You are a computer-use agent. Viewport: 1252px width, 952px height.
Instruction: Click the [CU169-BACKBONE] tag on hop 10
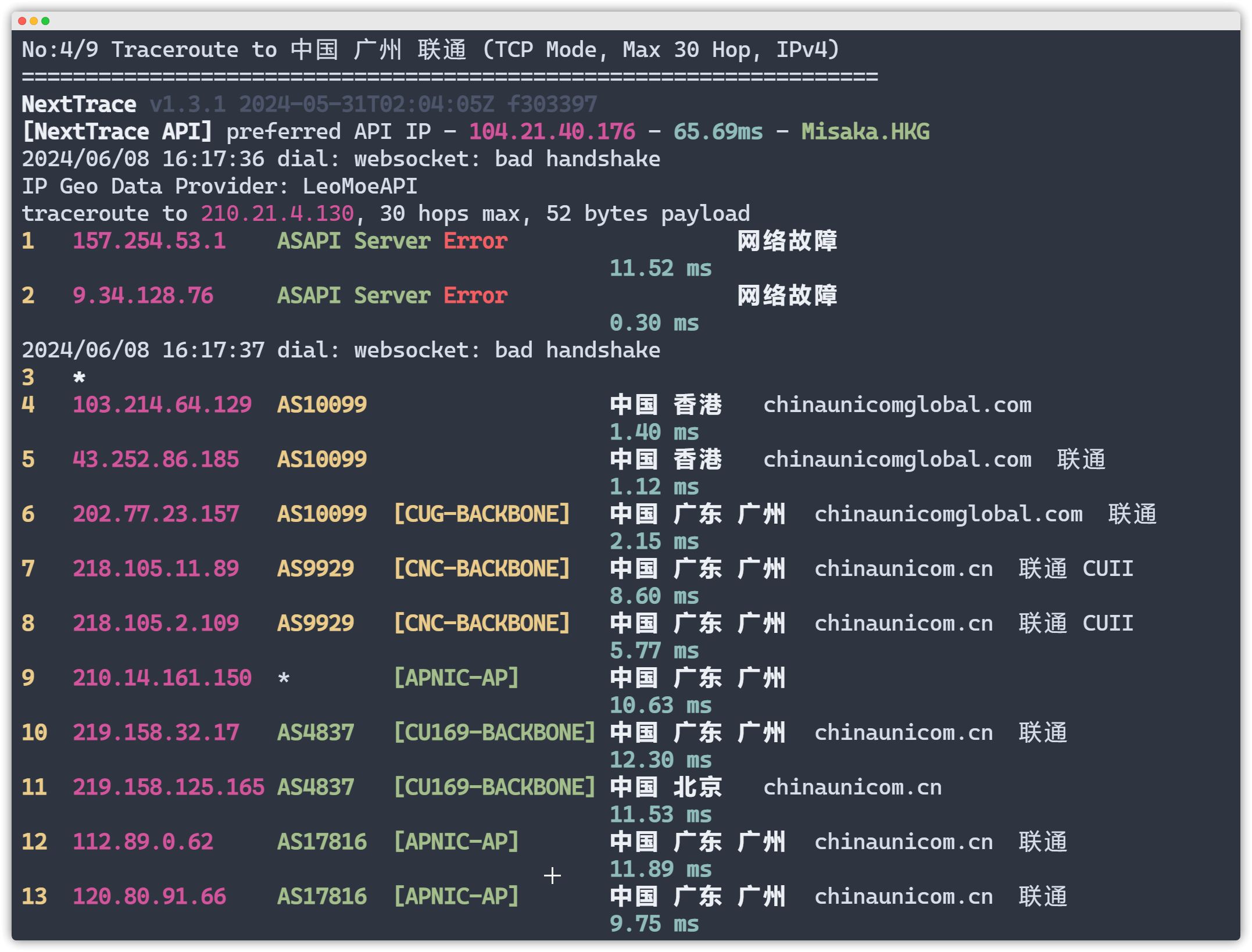[495, 733]
